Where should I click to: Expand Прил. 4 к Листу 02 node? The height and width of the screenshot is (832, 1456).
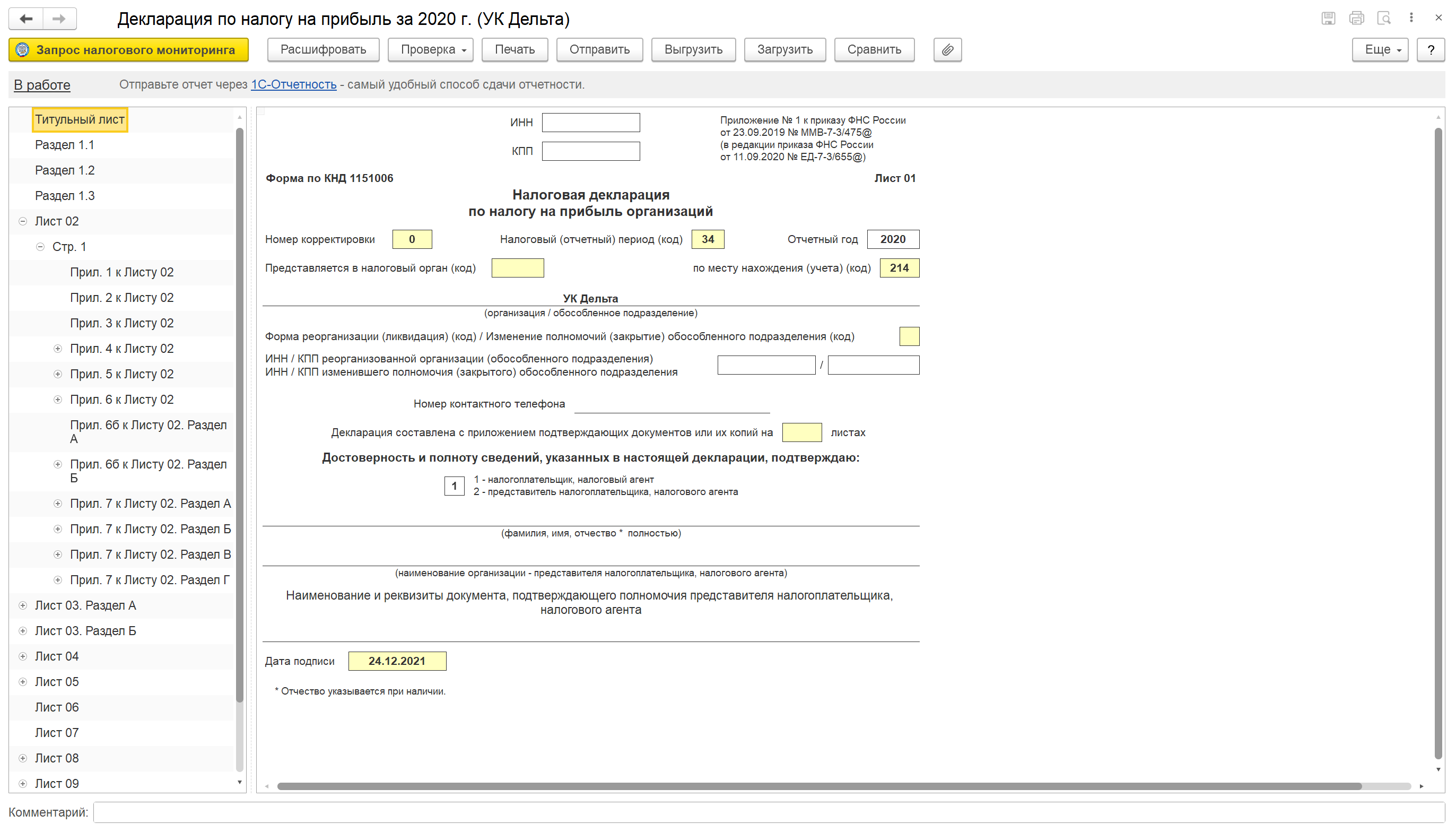[x=58, y=349]
